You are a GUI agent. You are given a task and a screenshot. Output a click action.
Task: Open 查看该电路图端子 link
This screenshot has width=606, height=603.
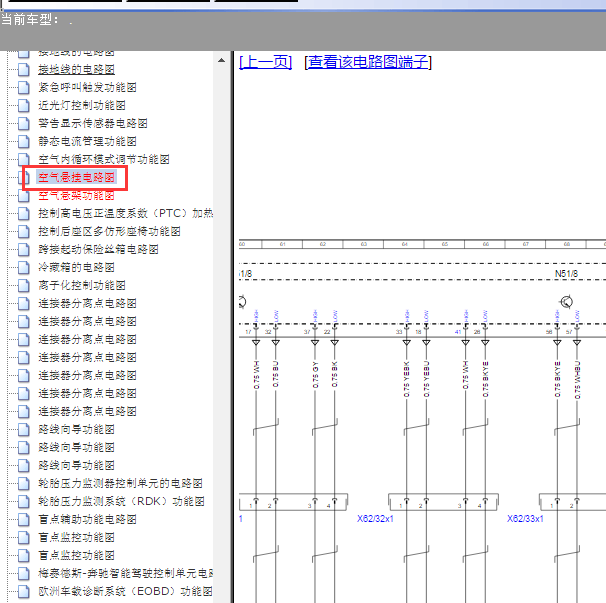click(x=368, y=62)
